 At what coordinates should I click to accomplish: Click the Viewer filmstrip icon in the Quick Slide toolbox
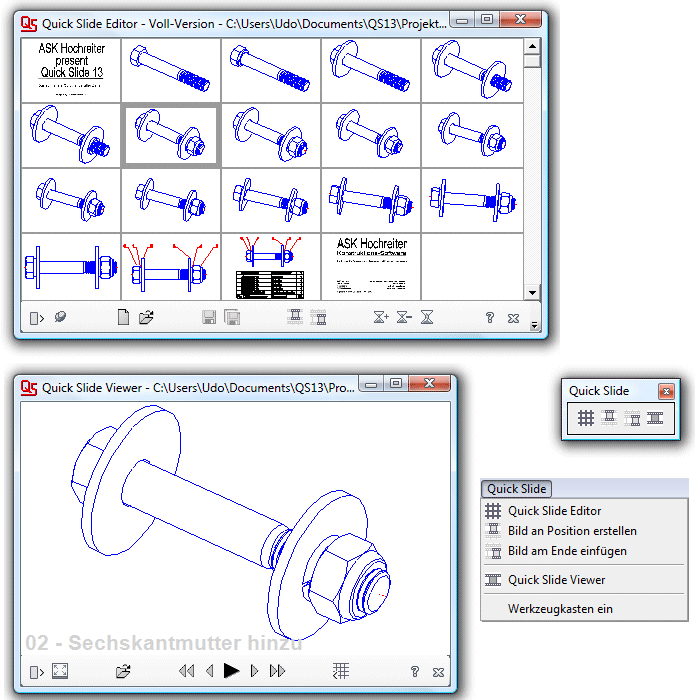pos(655,418)
